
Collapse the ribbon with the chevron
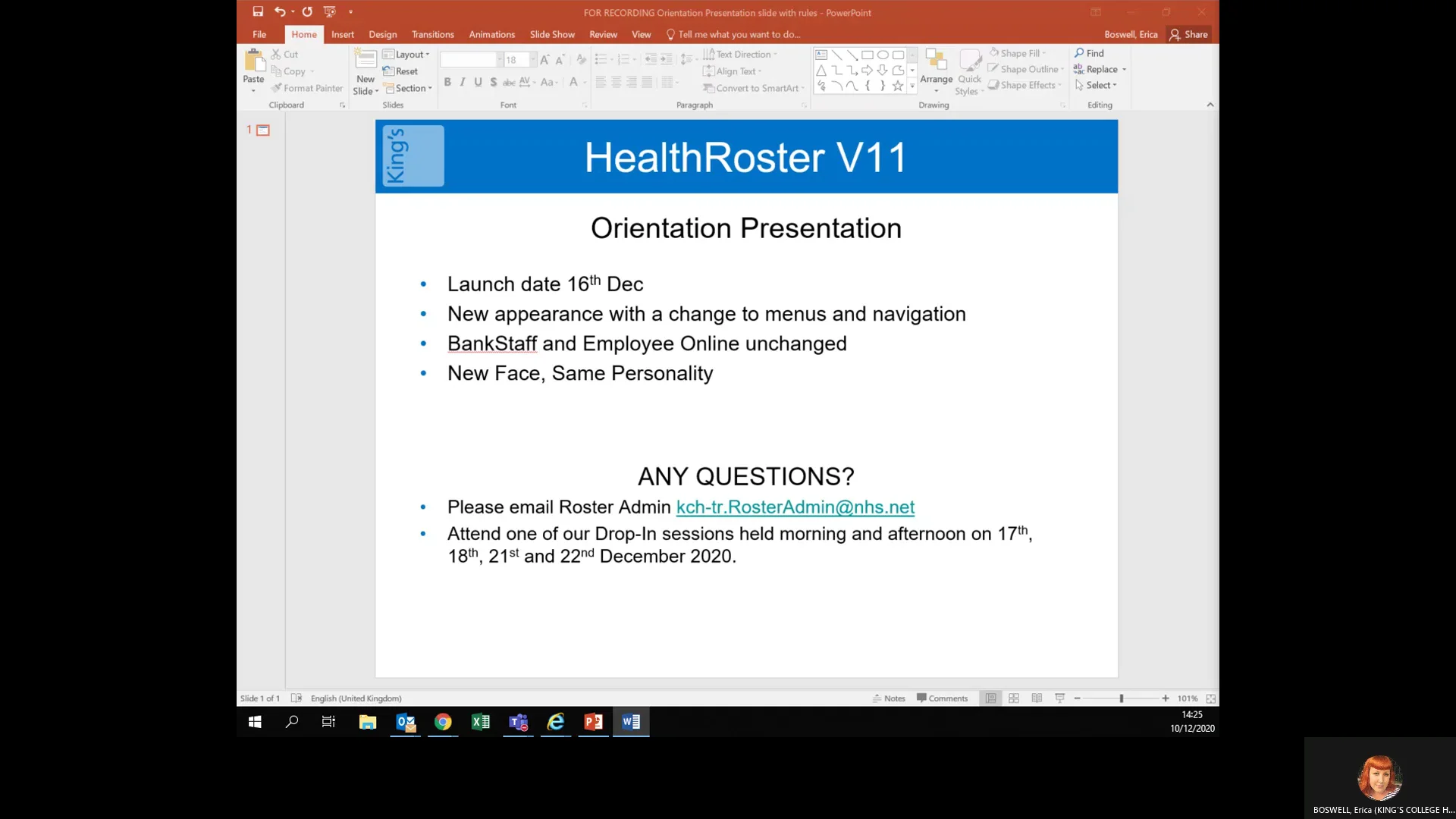point(1210,105)
